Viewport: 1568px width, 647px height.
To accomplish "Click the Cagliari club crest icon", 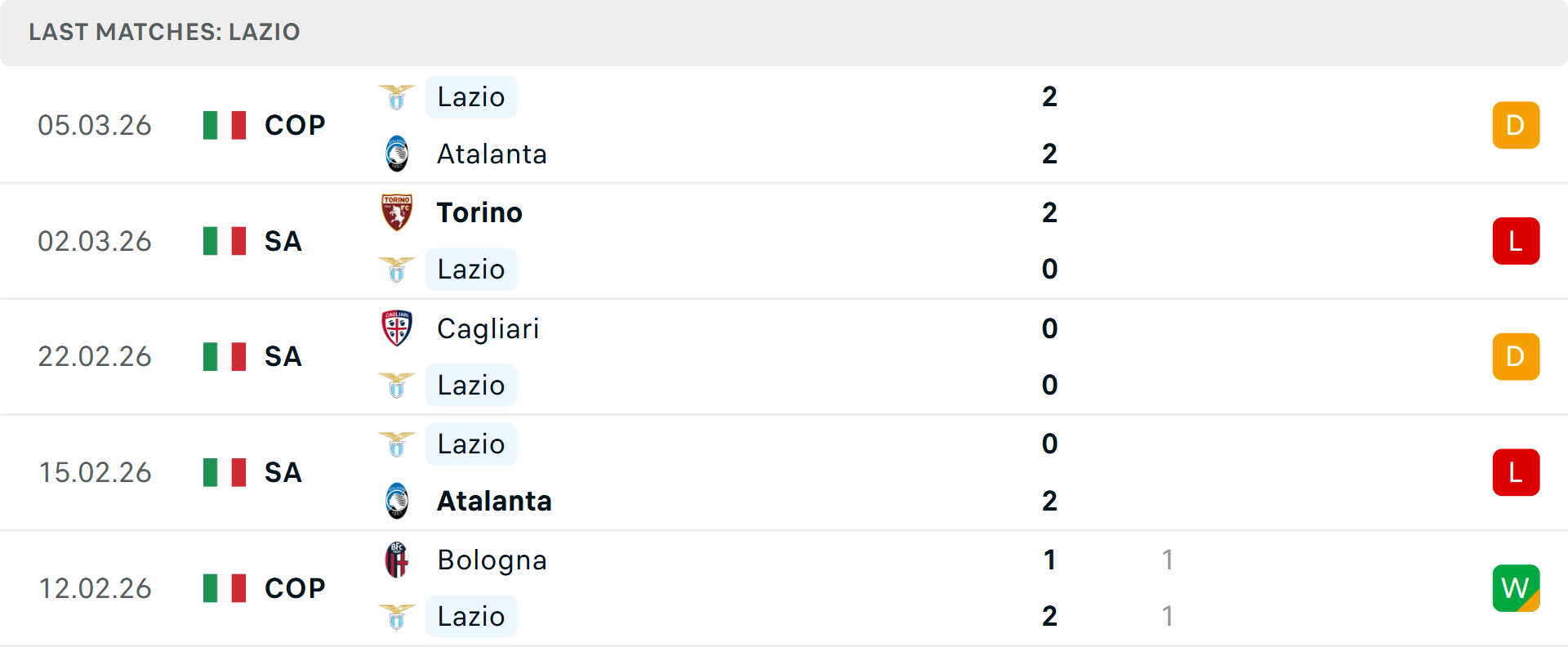I will pos(397,328).
